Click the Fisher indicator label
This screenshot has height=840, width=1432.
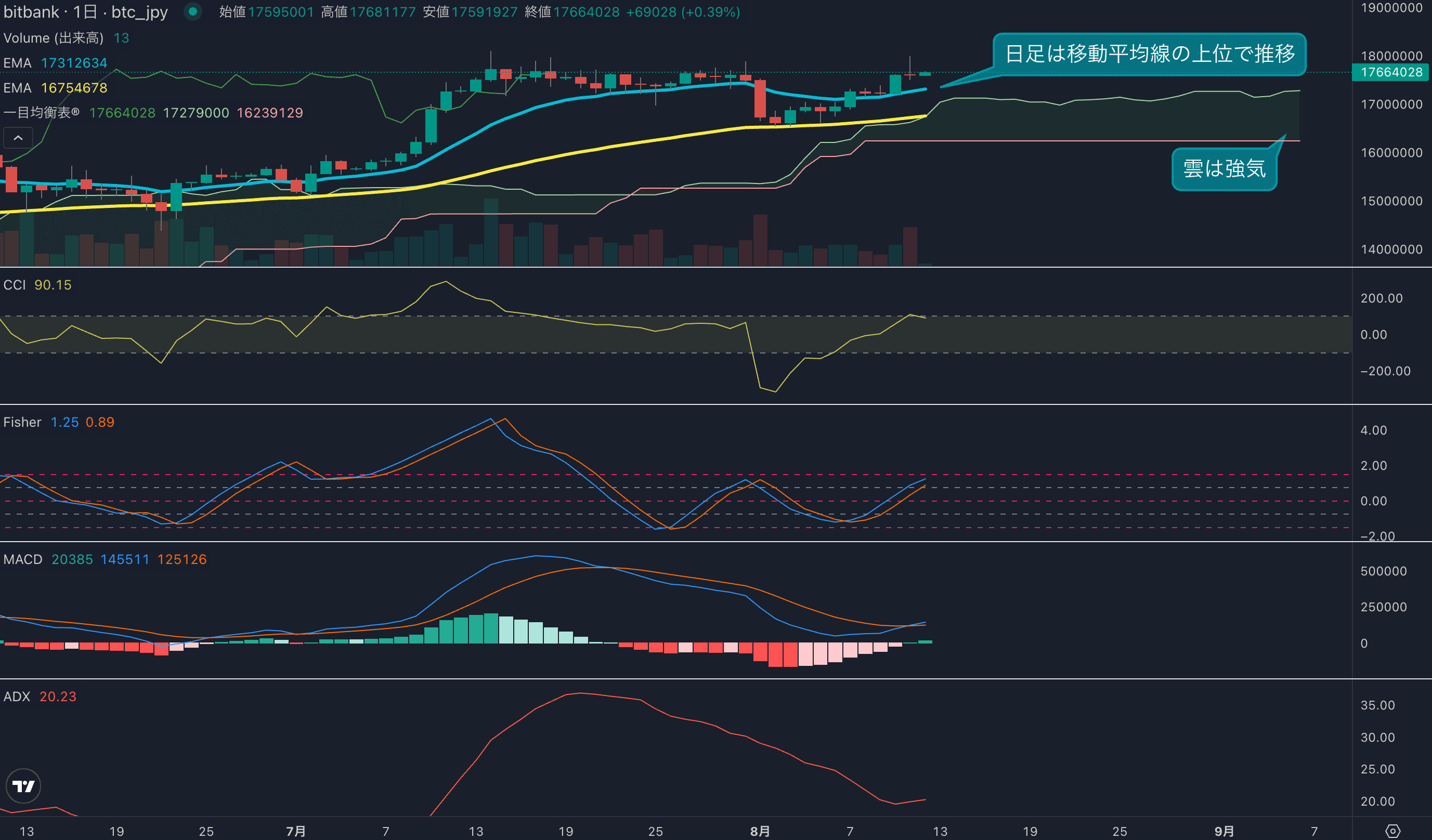[x=22, y=422]
